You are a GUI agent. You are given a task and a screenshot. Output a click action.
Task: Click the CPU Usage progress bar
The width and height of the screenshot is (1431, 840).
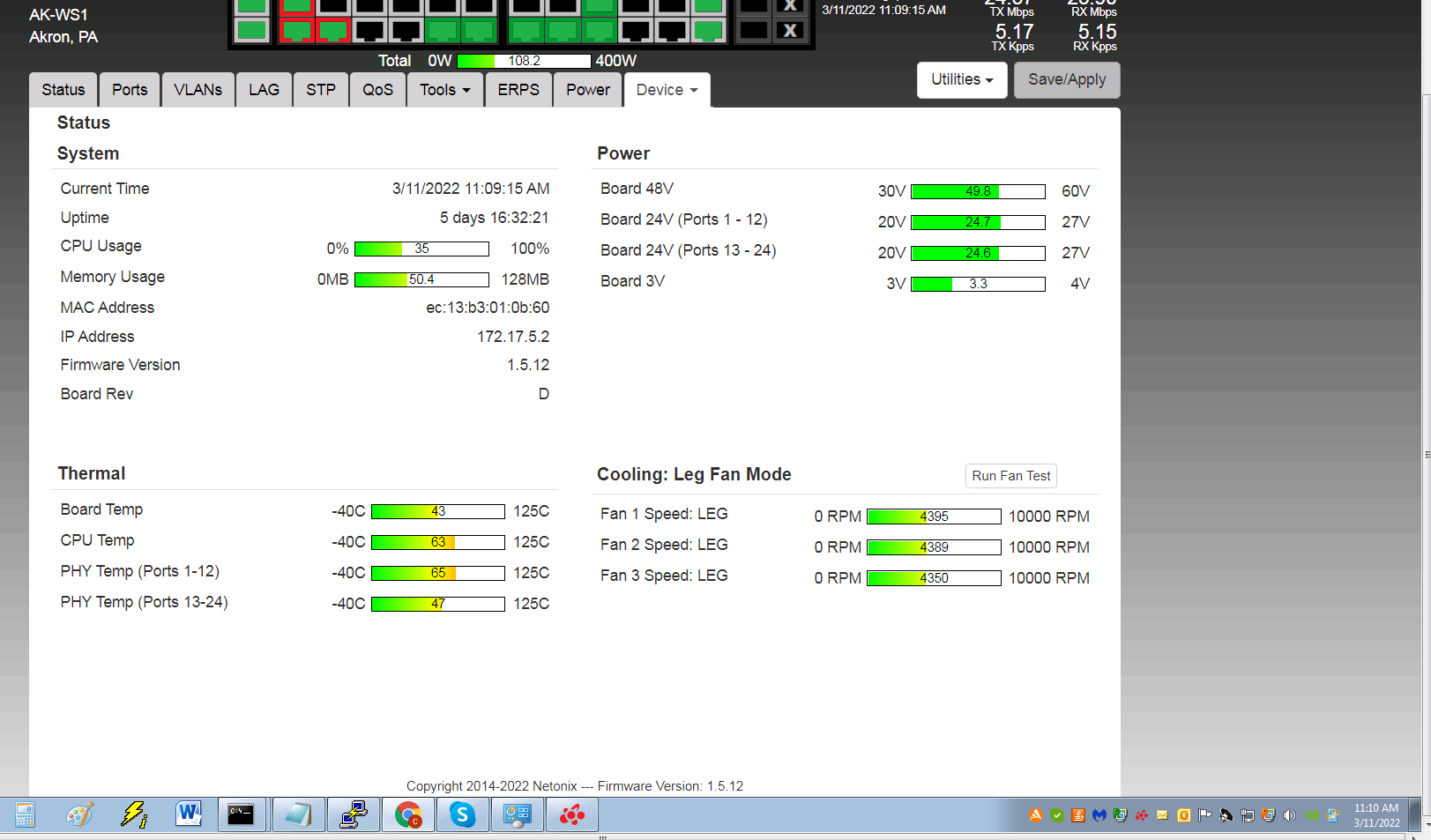[421, 249]
